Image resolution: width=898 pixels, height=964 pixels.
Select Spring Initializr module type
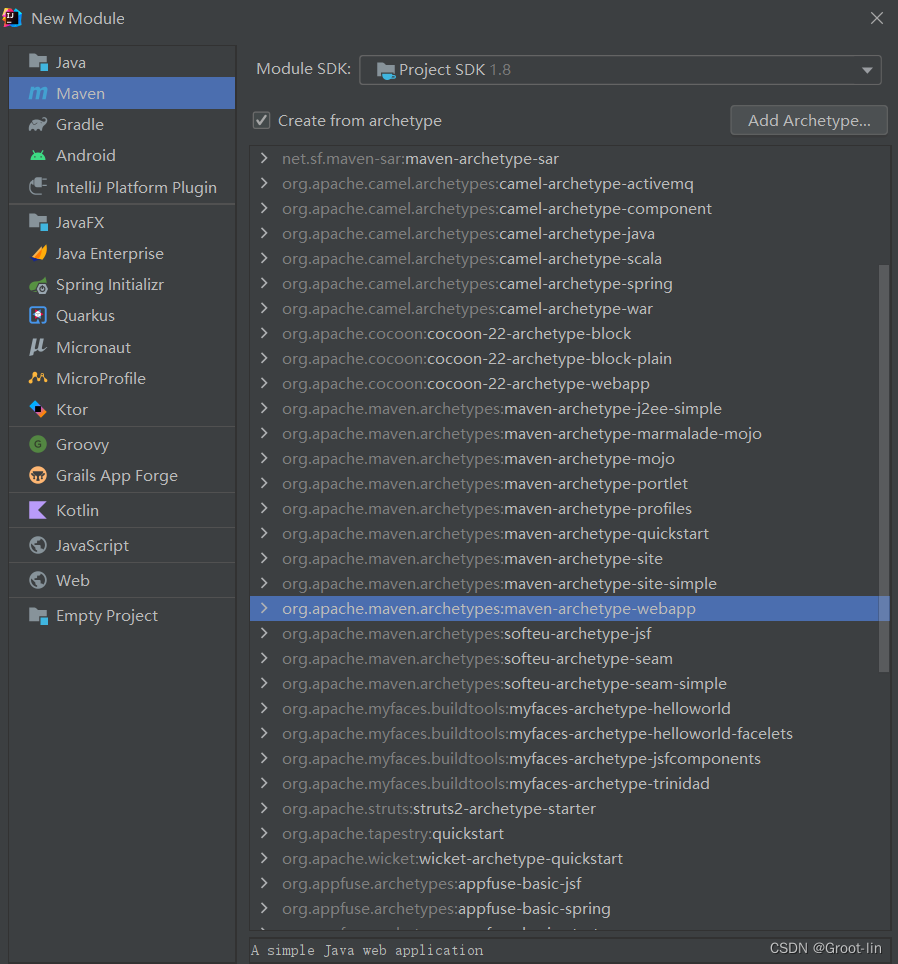[x=122, y=285]
